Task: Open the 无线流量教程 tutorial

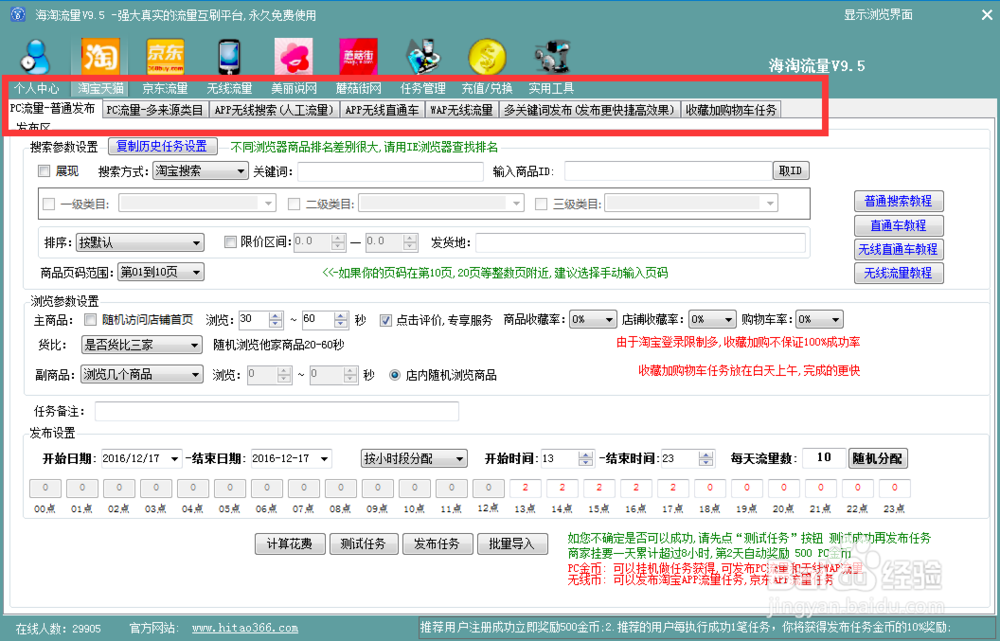Action: (x=898, y=273)
